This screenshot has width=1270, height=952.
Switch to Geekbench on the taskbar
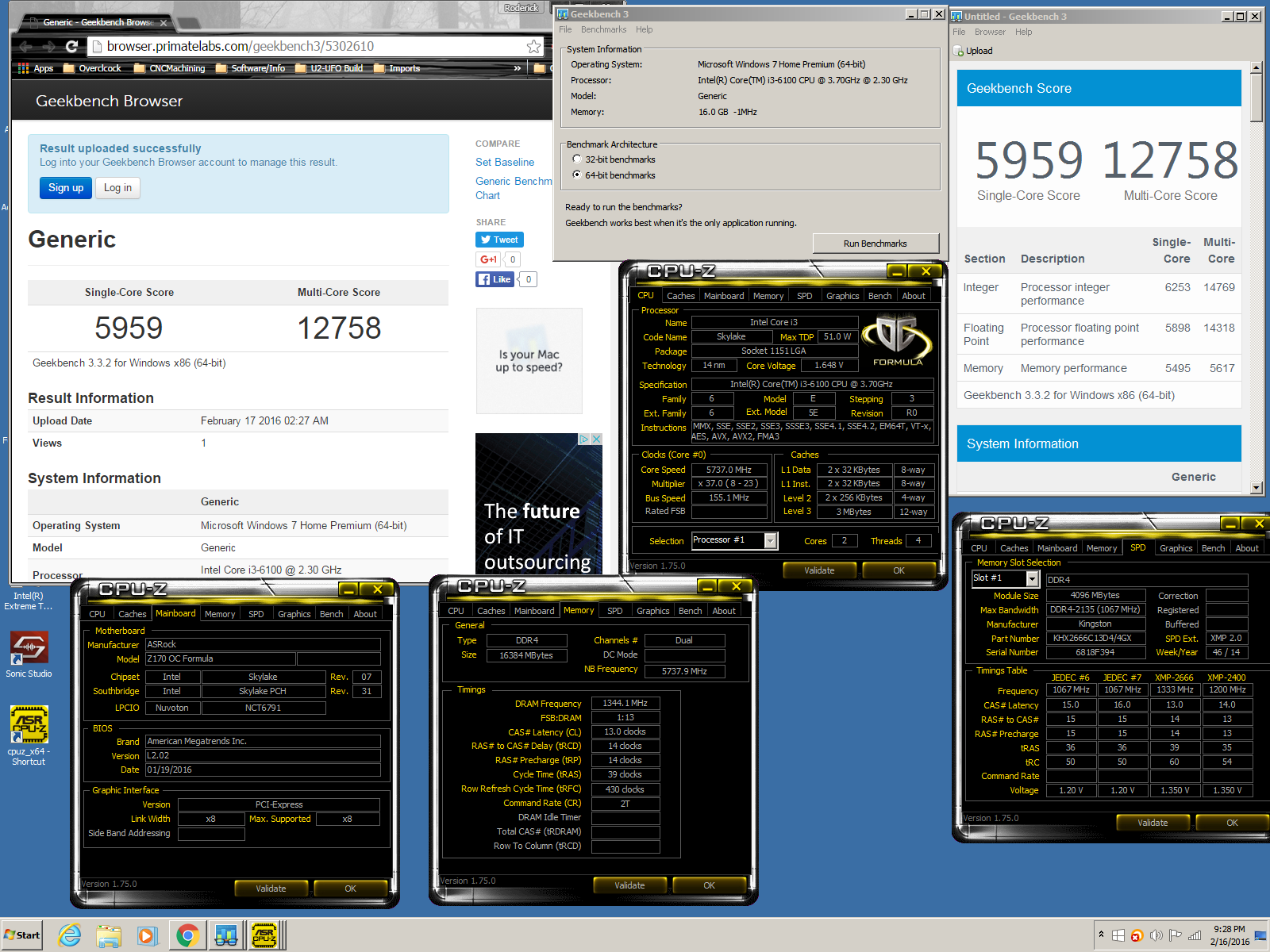226,936
